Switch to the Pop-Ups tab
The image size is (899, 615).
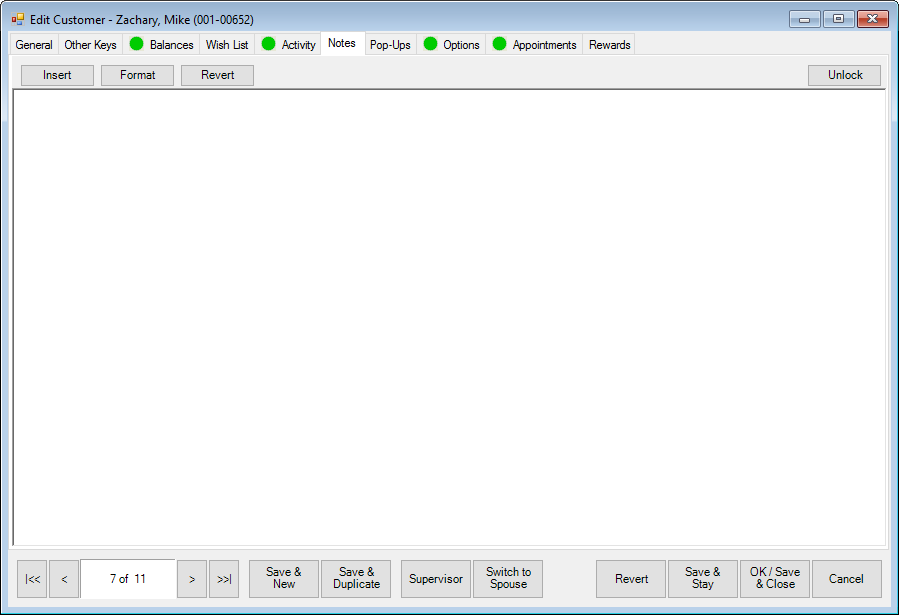pos(390,45)
